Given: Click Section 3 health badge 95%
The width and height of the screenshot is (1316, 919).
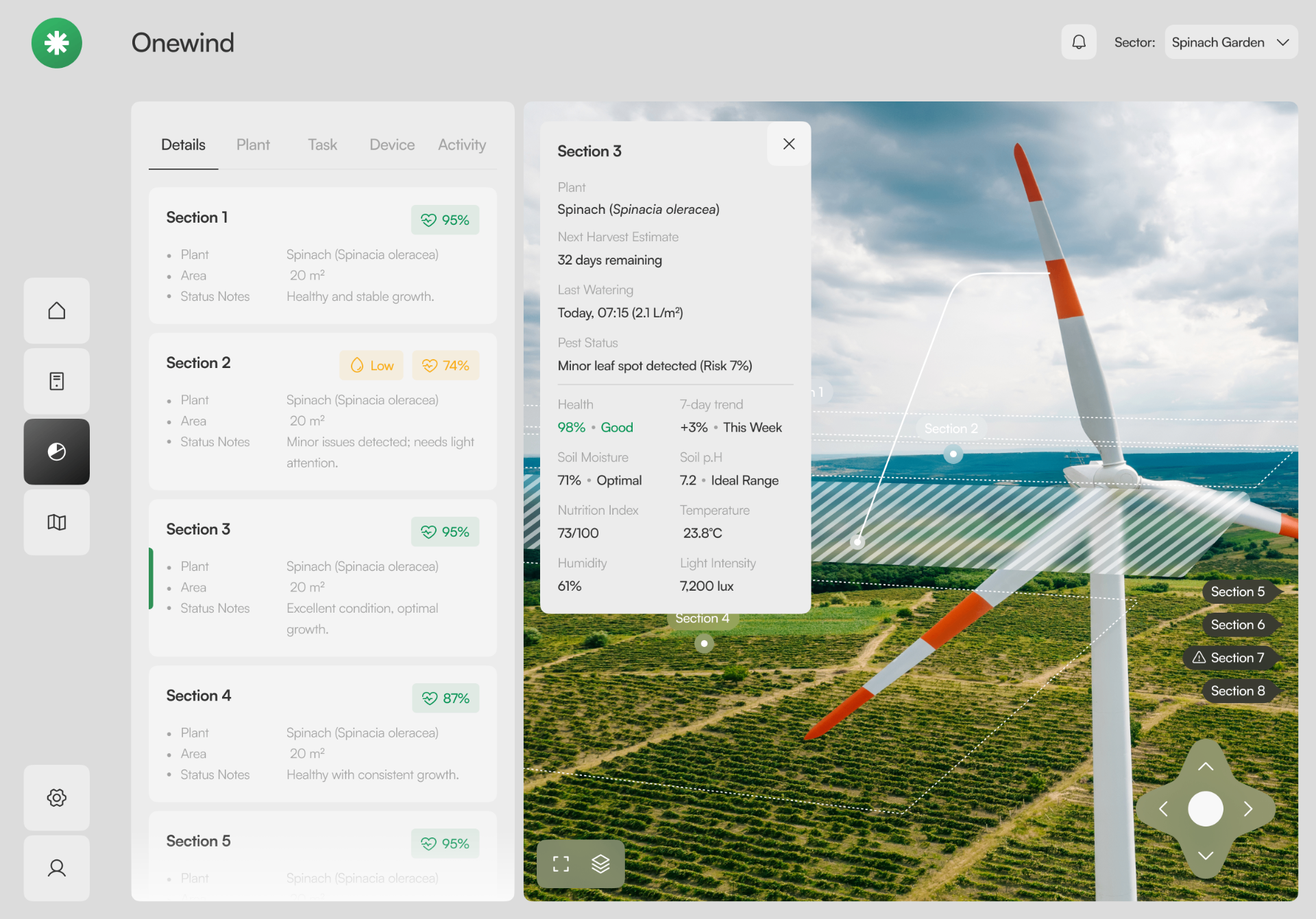Looking at the screenshot, I should [x=445, y=532].
